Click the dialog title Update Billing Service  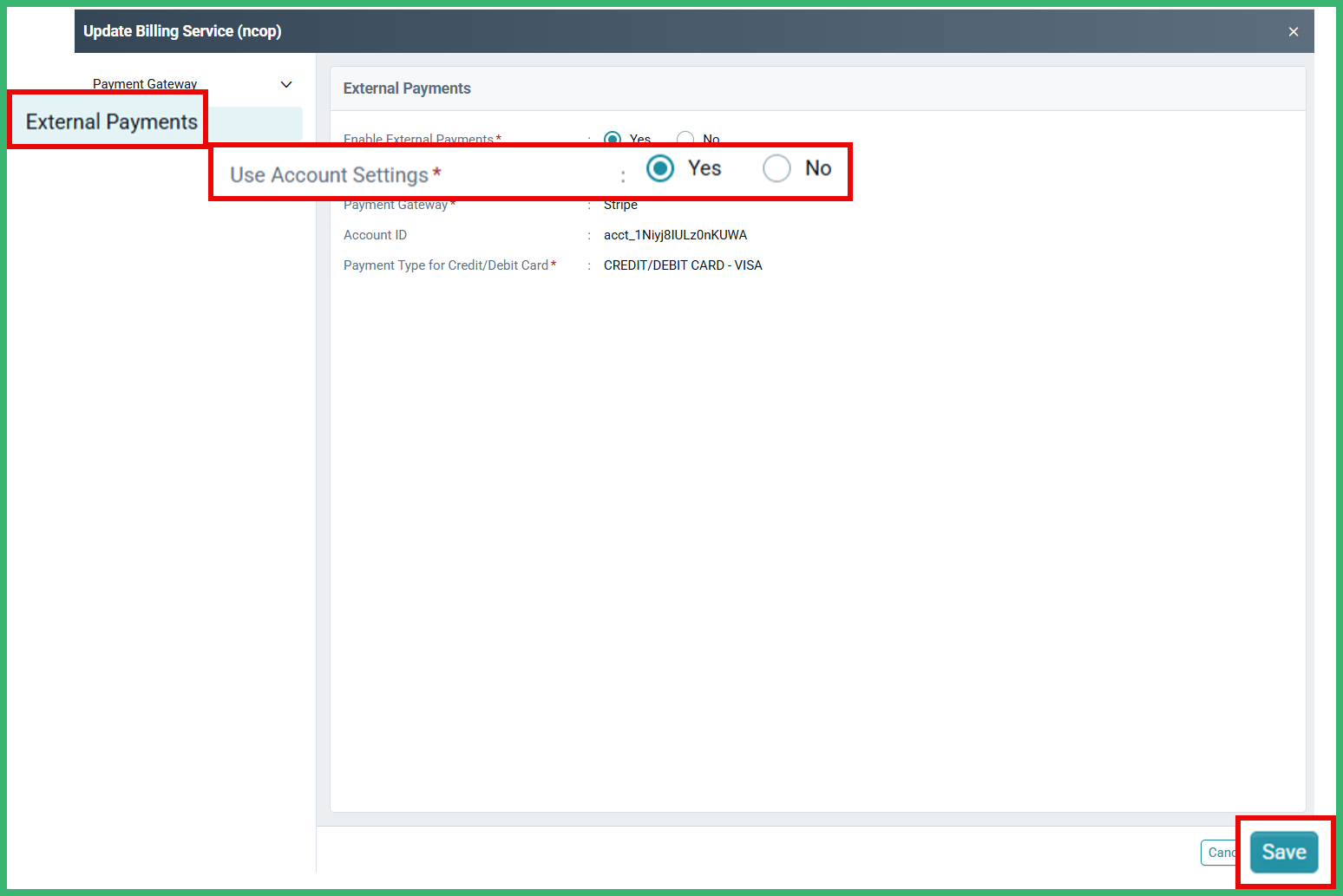(182, 30)
